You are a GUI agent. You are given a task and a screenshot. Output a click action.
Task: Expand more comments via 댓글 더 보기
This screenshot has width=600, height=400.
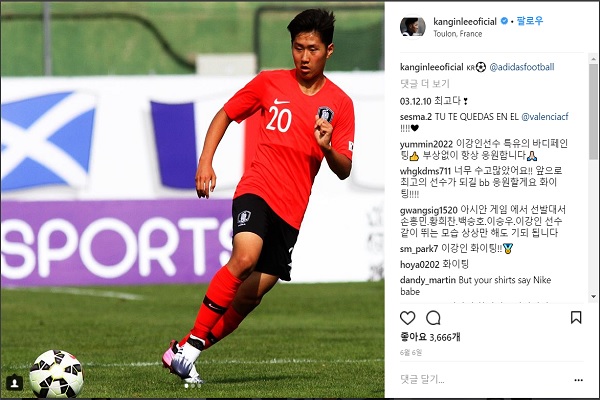[x=425, y=83]
